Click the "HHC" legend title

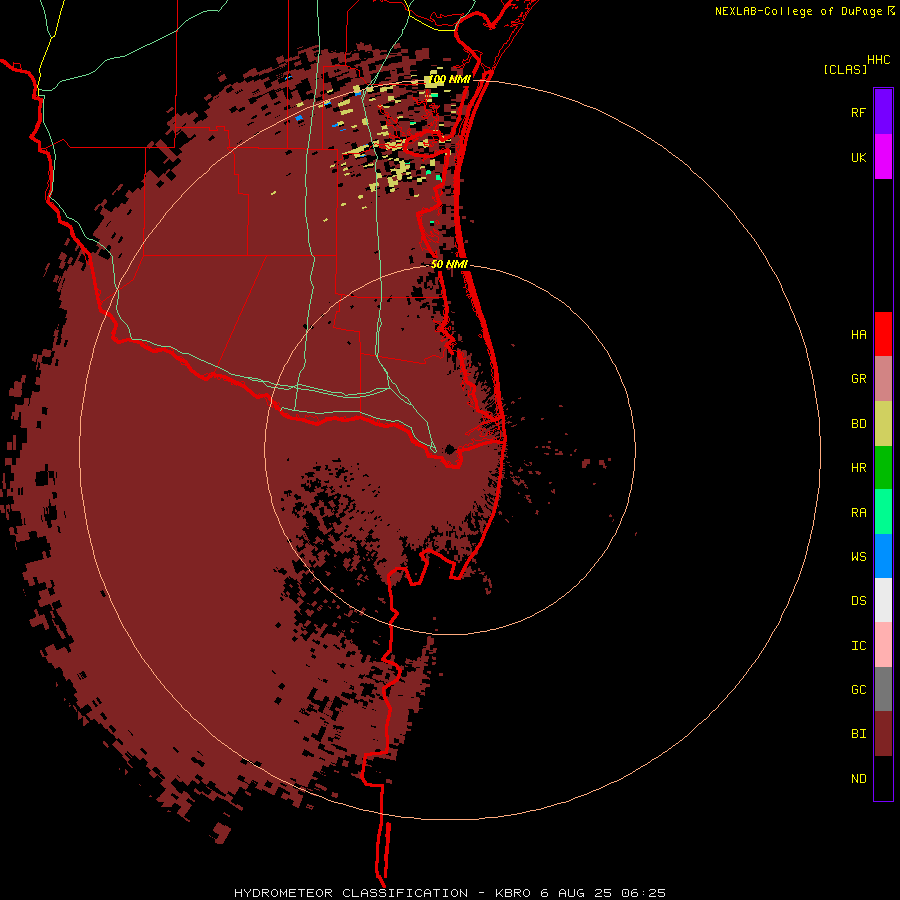coord(879,60)
